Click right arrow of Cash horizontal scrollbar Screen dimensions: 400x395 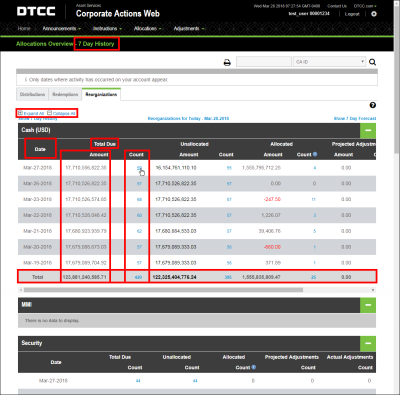373,290
